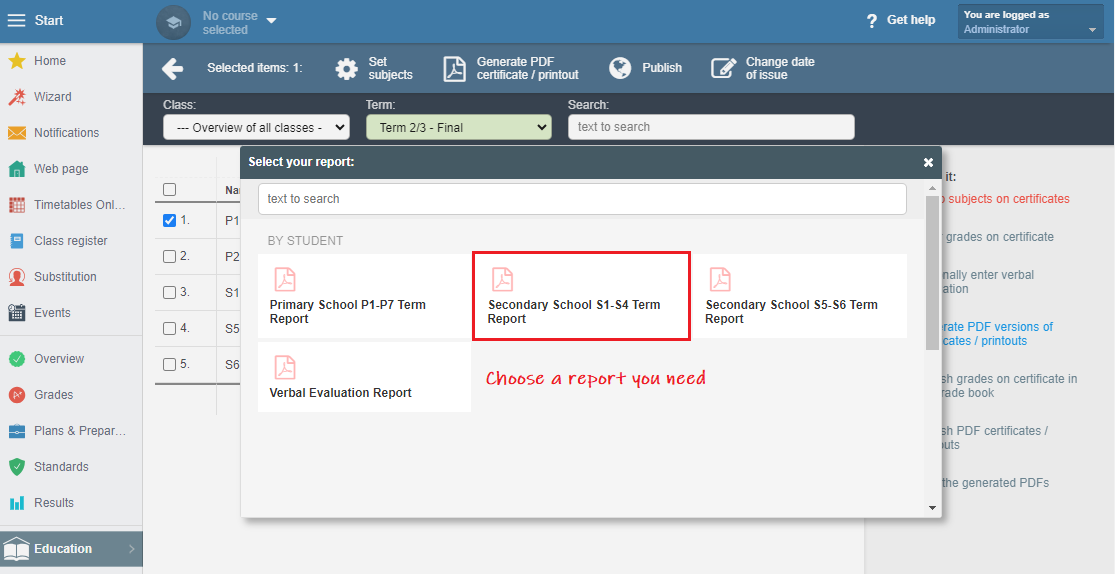Click the report search field in dialog

582,199
